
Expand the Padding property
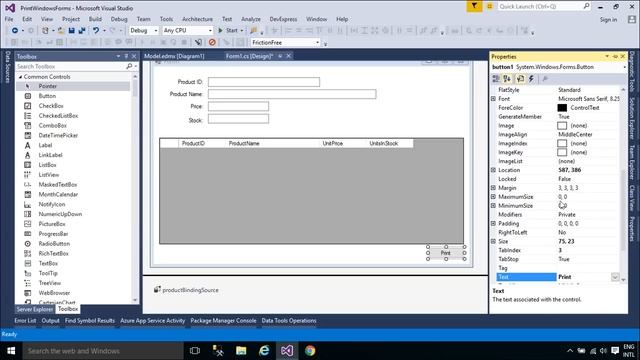(x=493, y=223)
